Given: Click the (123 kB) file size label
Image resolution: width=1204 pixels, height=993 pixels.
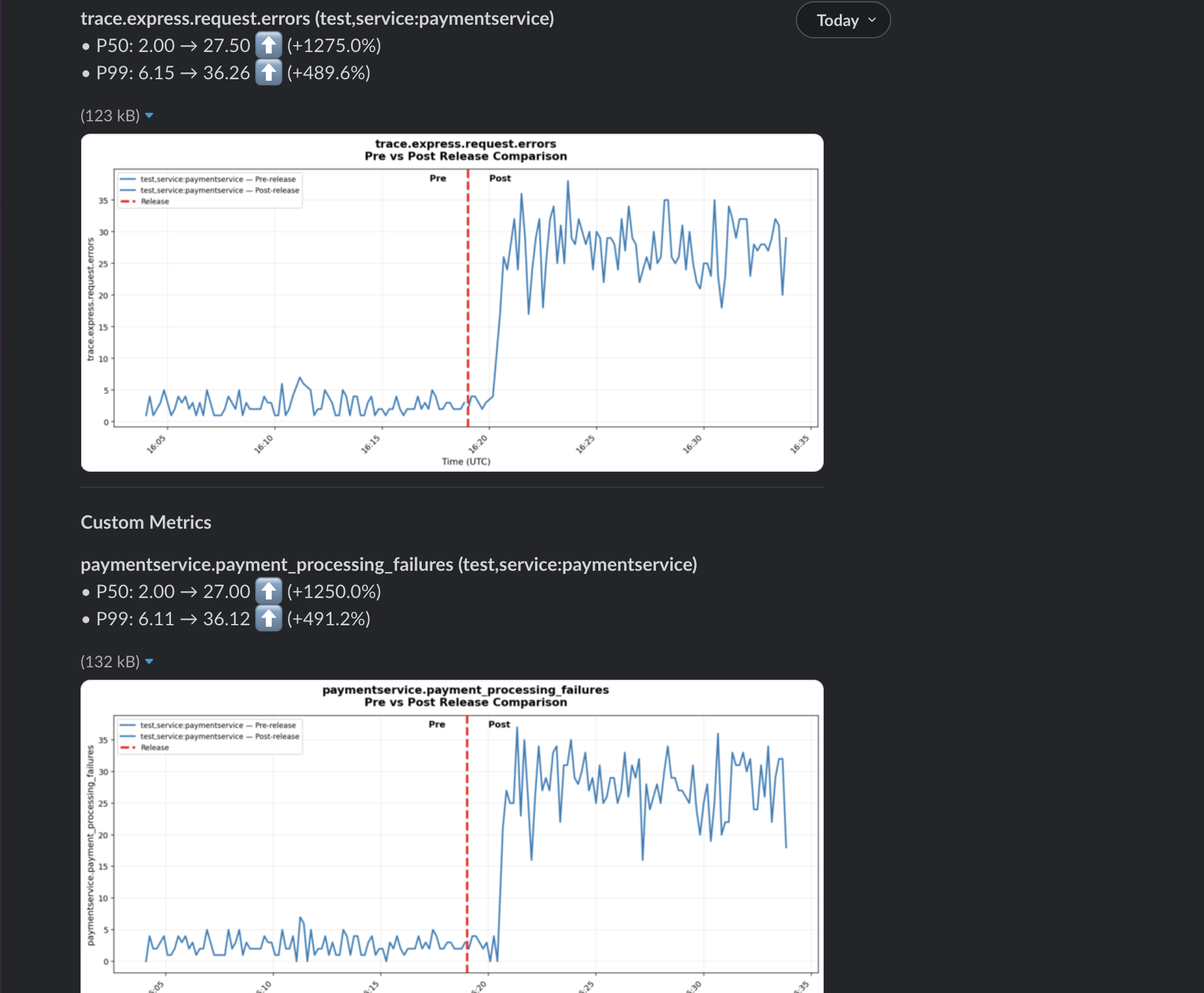Looking at the screenshot, I should 110,116.
